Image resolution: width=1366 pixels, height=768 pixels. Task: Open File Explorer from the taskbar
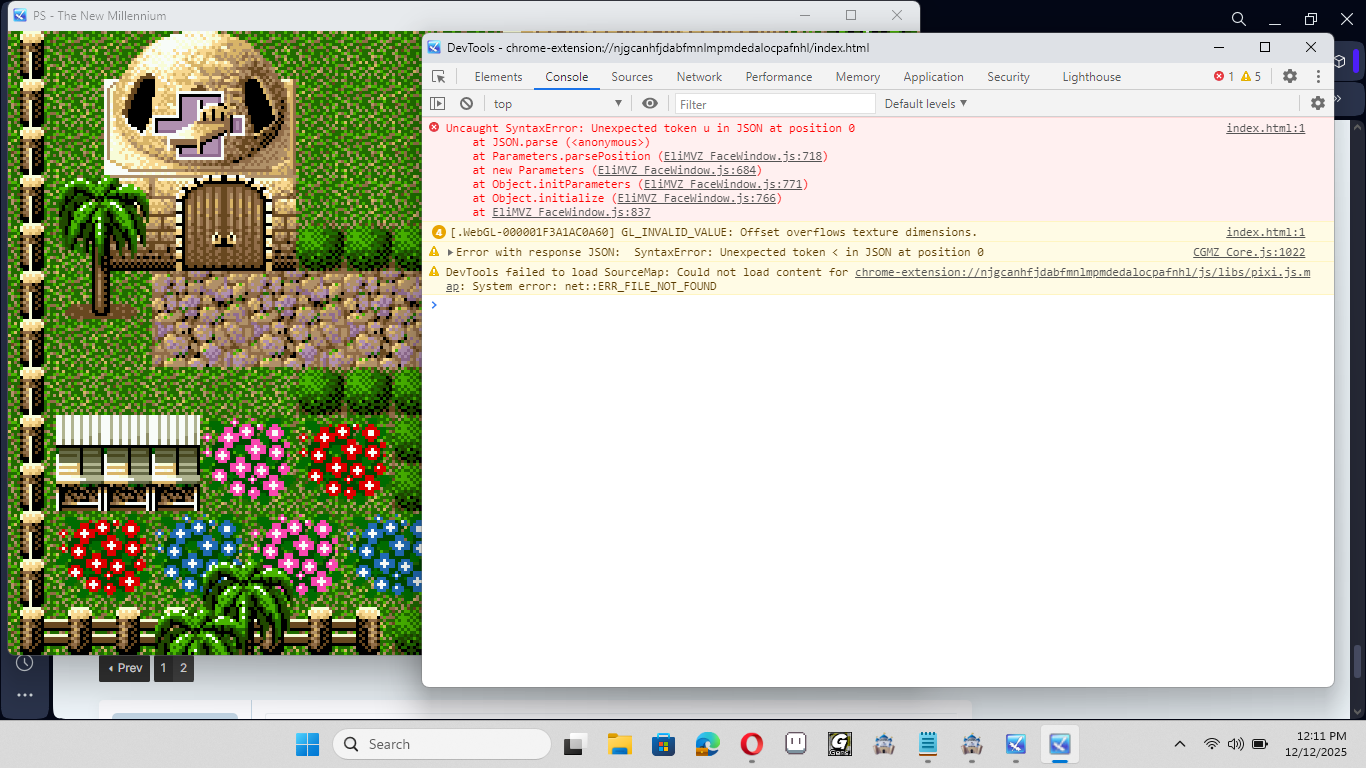pos(620,744)
